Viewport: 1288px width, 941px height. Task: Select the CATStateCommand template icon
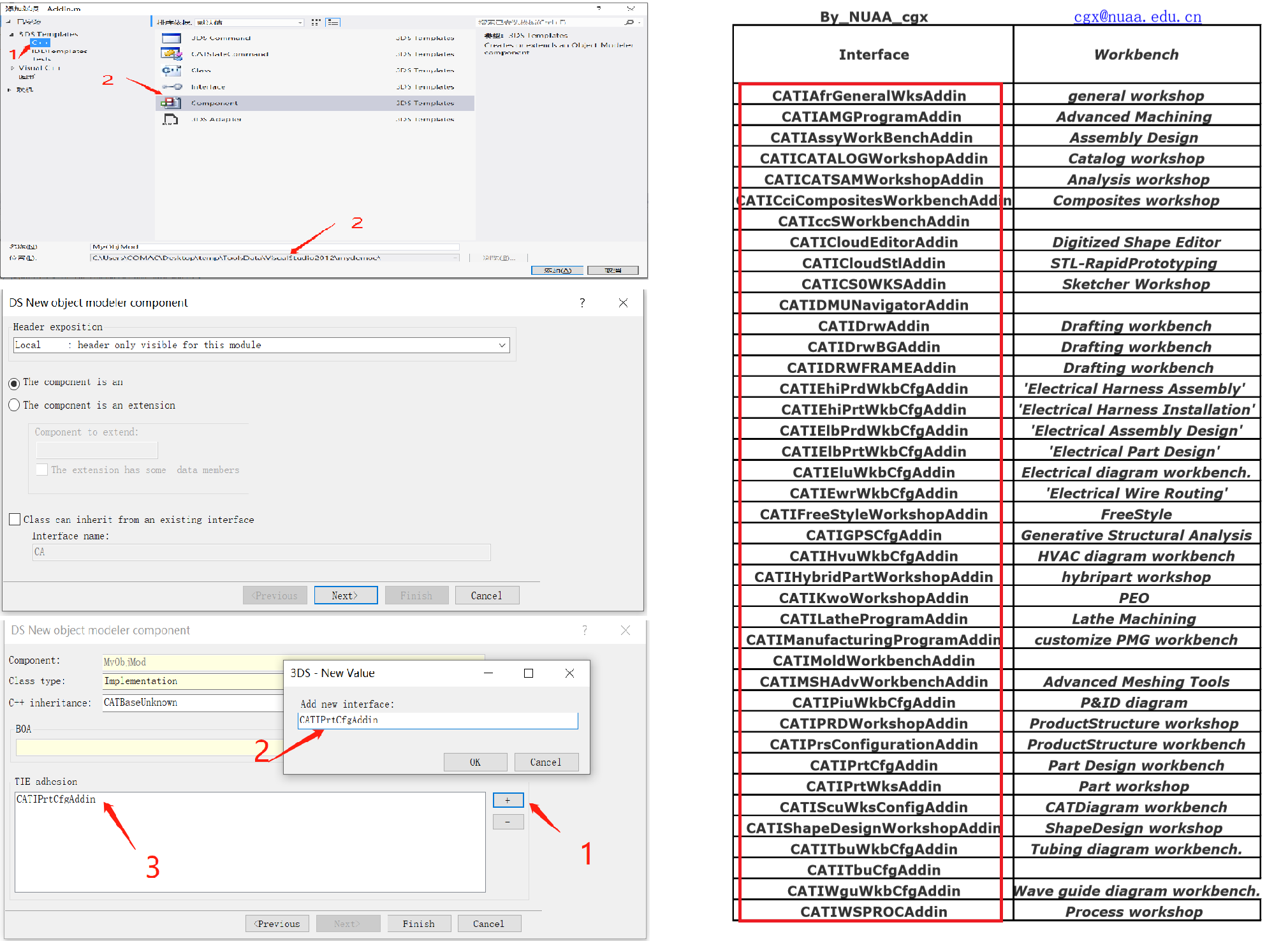point(171,54)
